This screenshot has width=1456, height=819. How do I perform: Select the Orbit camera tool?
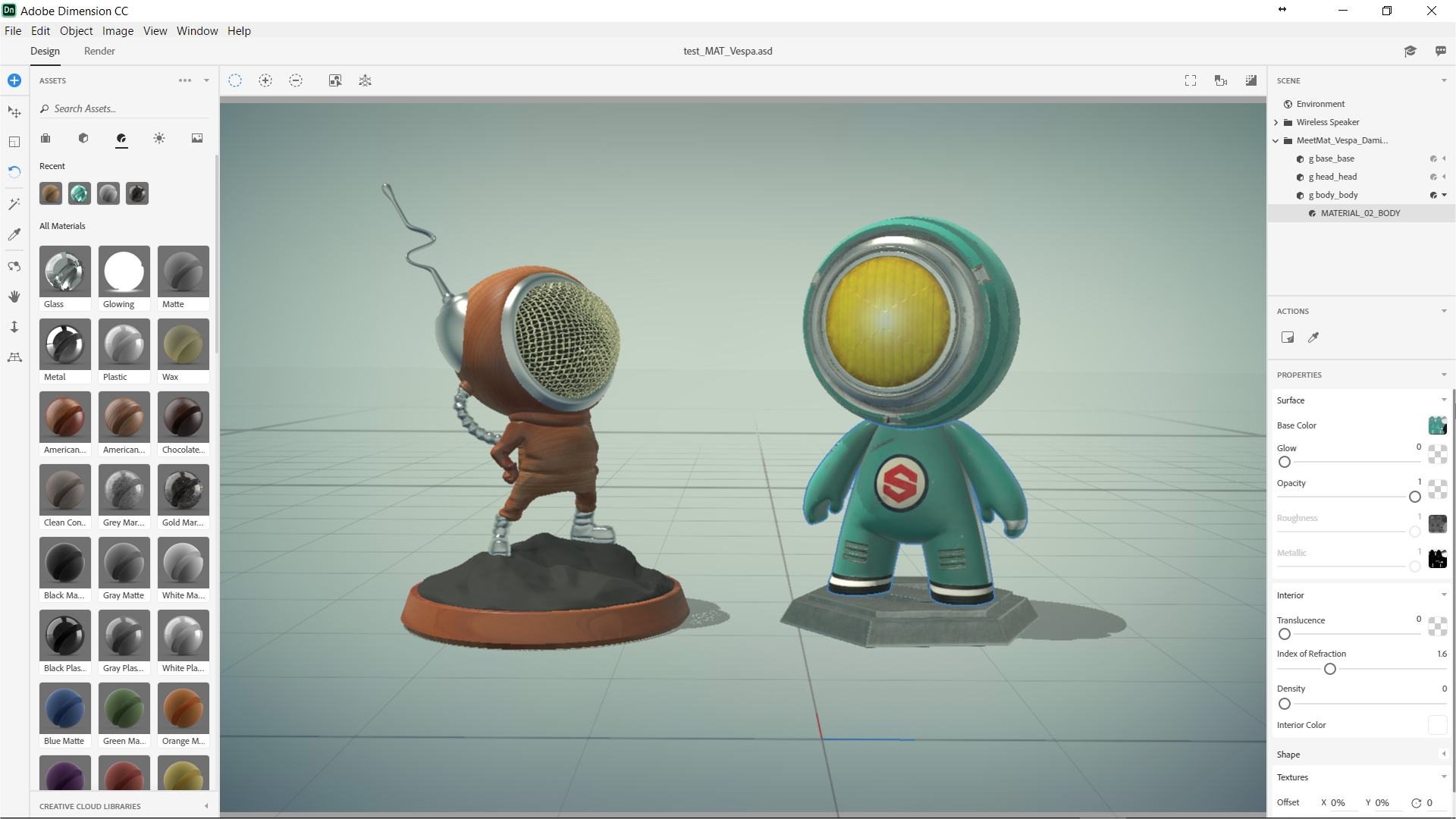point(14,266)
